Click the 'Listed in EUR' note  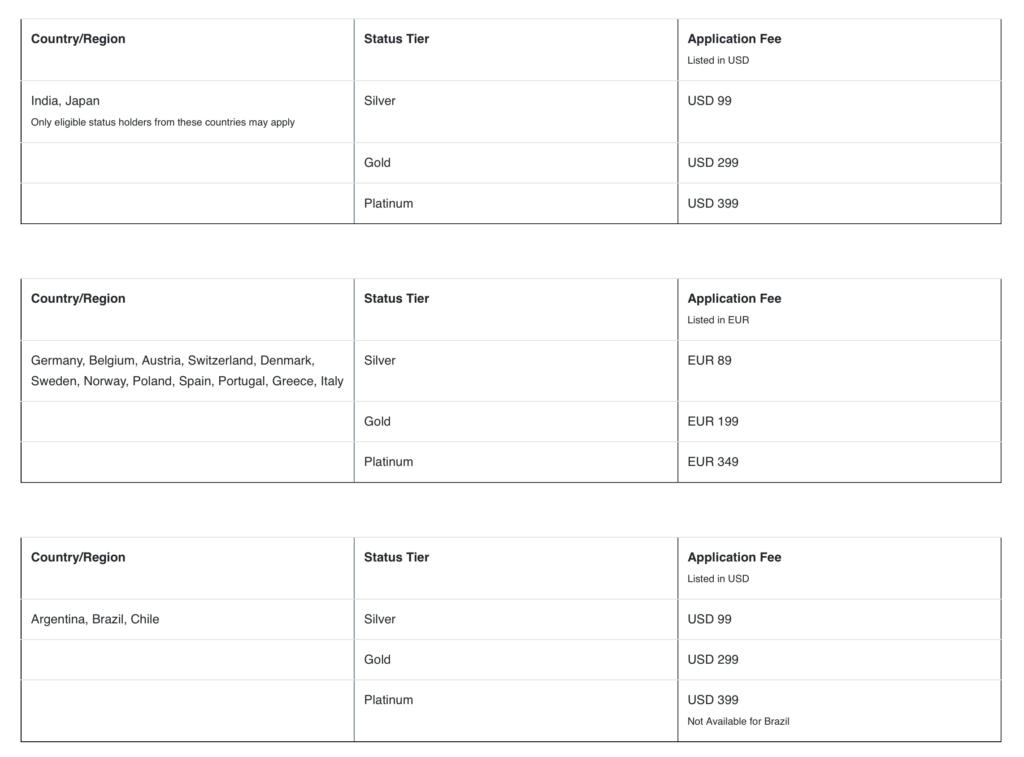tap(718, 320)
